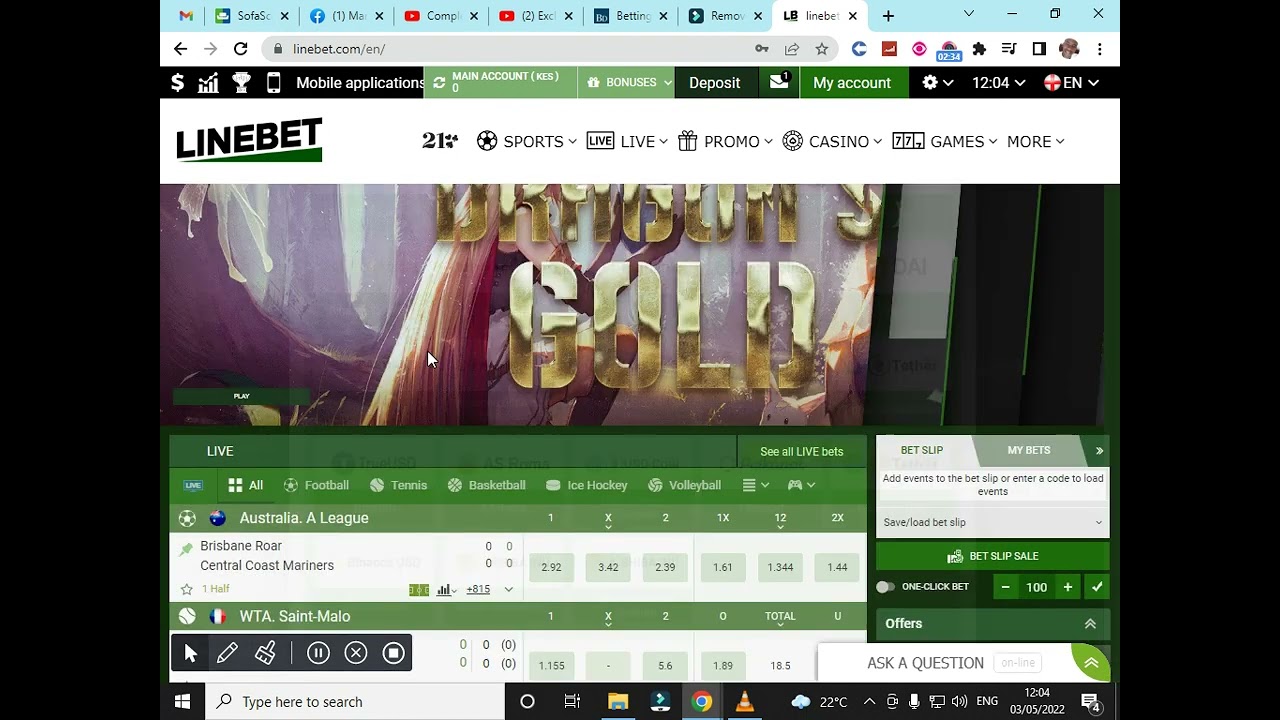Expand the bet slip panel double arrow
The width and height of the screenshot is (1280, 720).
pyautogui.click(x=1099, y=451)
